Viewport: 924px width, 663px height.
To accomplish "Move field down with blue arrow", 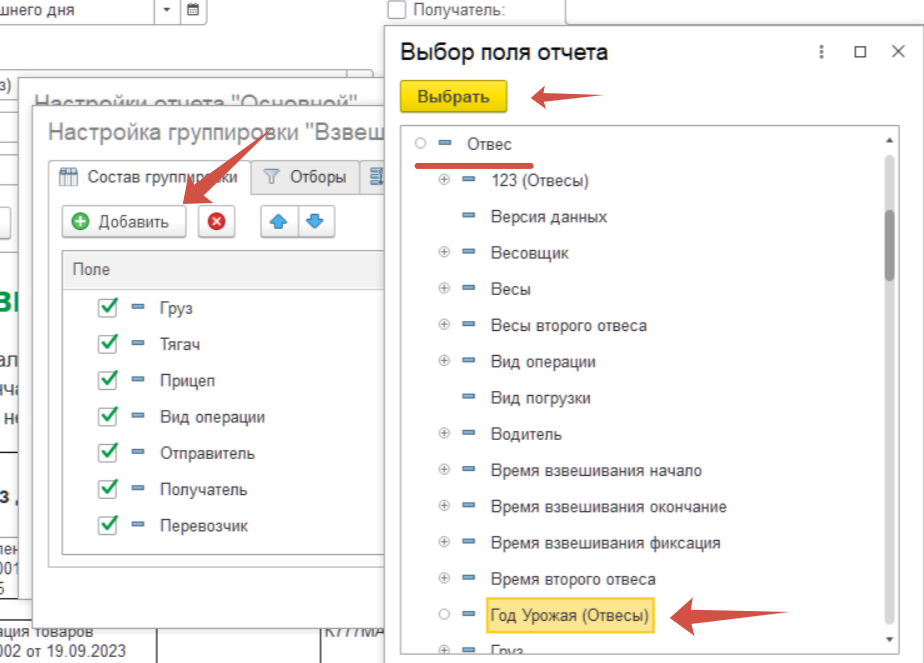I will (315, 222).
